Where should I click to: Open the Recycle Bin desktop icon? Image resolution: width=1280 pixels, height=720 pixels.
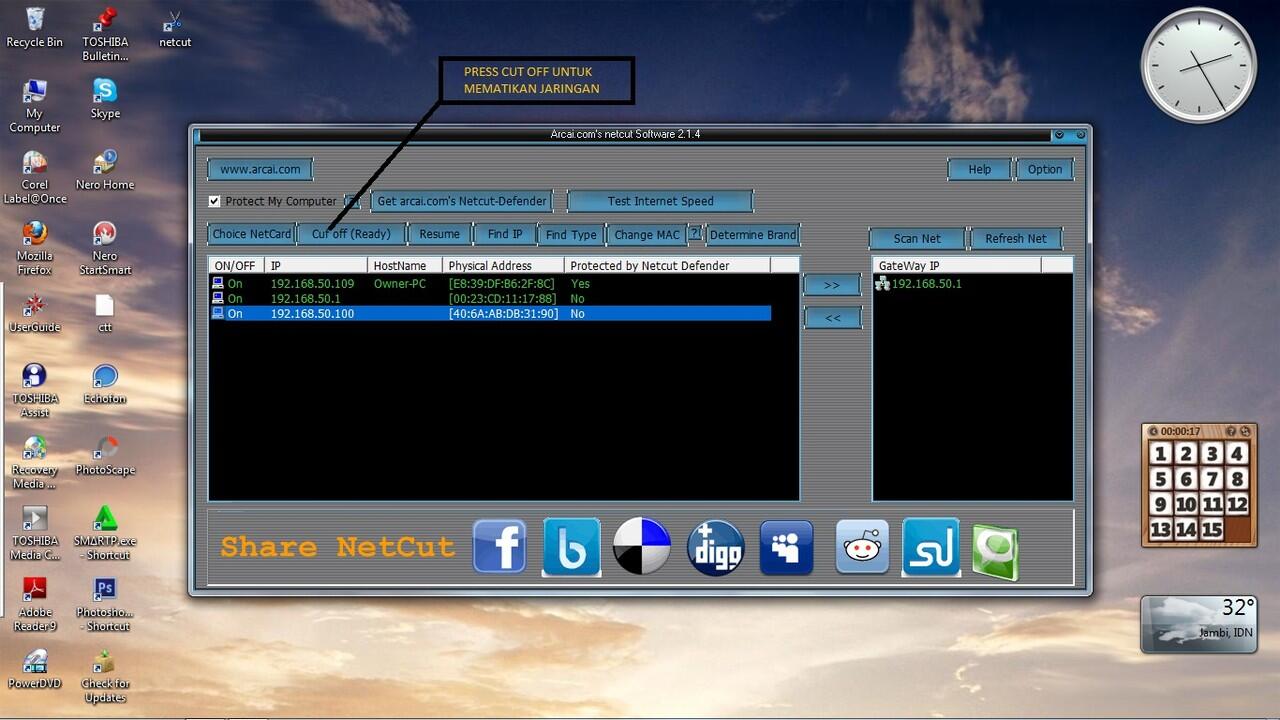point(34,27)
